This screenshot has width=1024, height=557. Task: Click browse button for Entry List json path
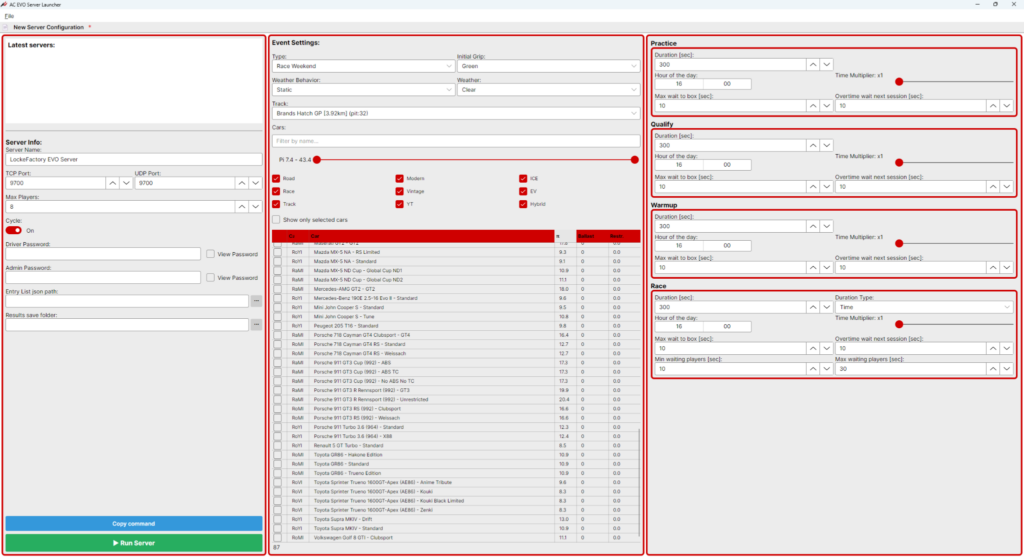(256, 301)
